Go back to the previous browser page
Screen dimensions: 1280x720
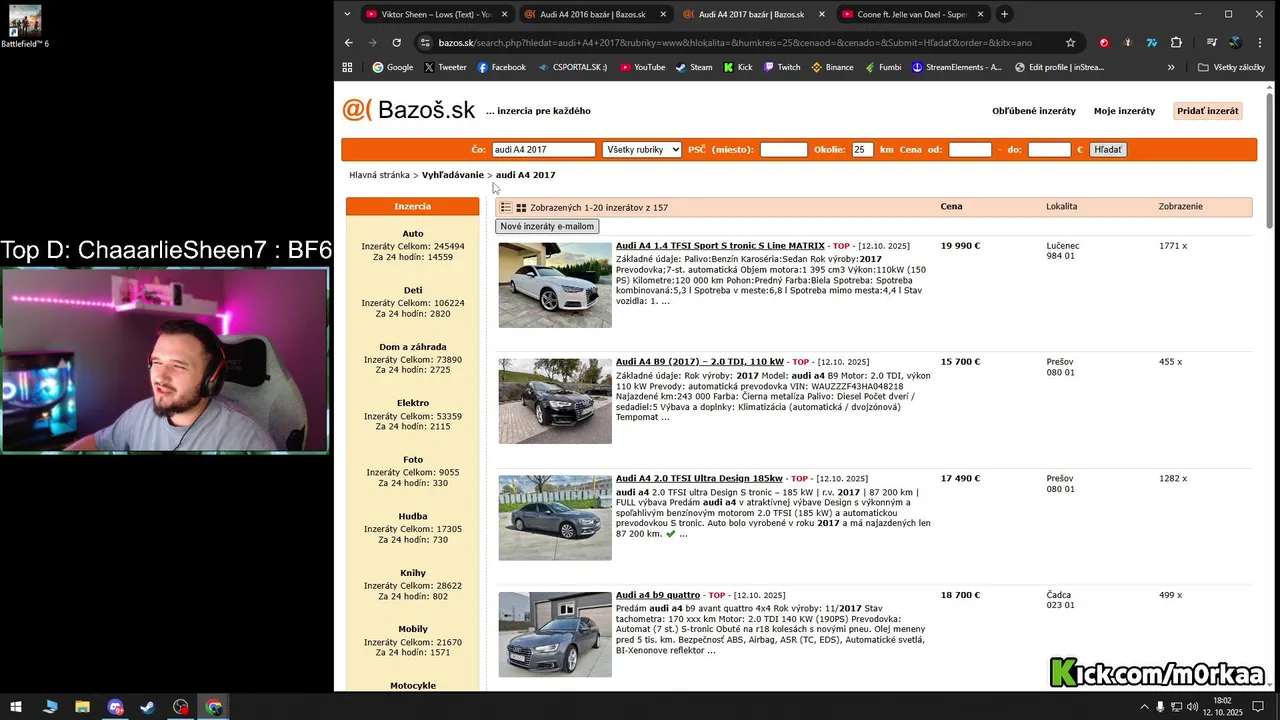(x=348, y=43)
